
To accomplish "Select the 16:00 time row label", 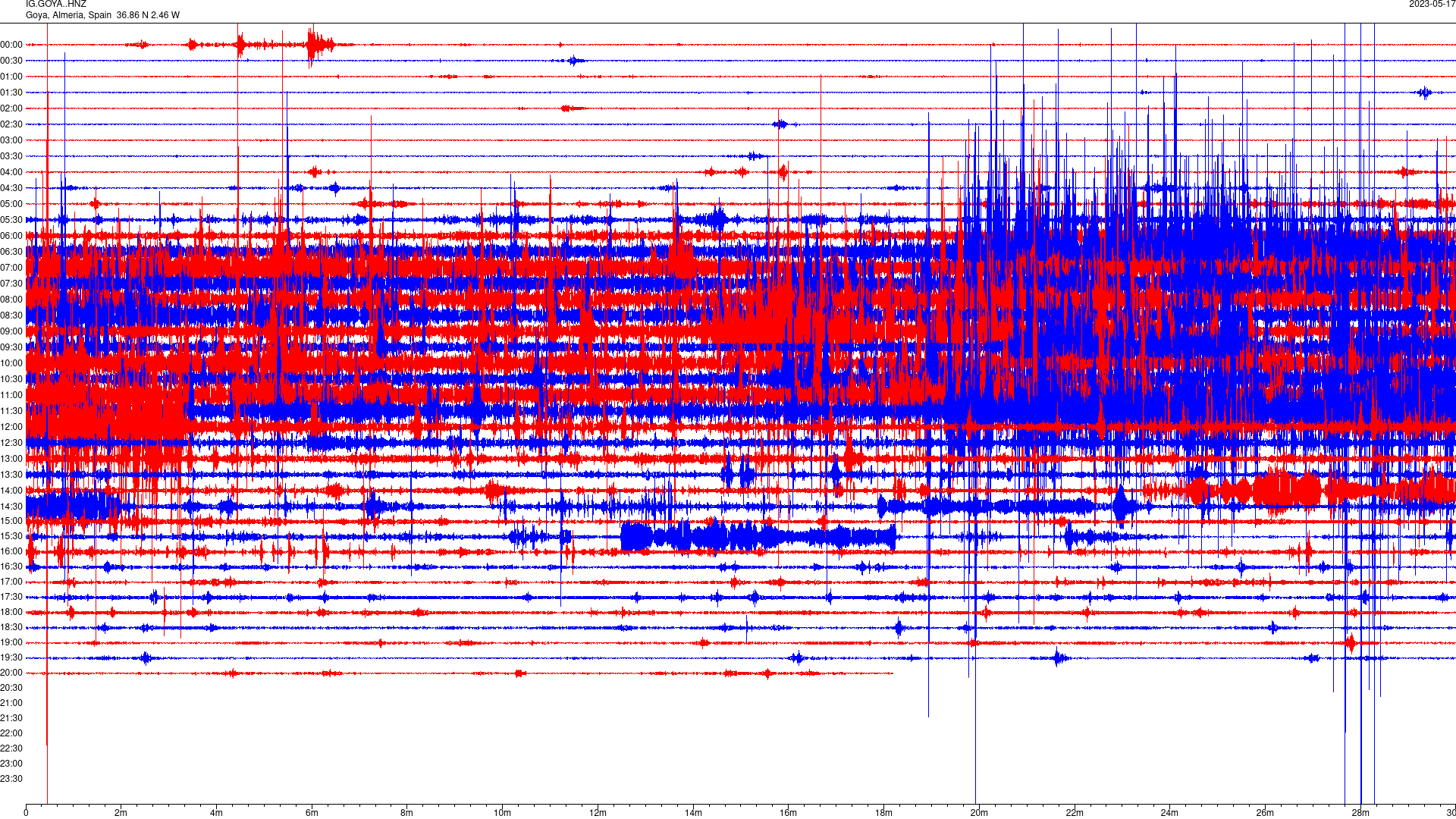I will tap(11, 551).
